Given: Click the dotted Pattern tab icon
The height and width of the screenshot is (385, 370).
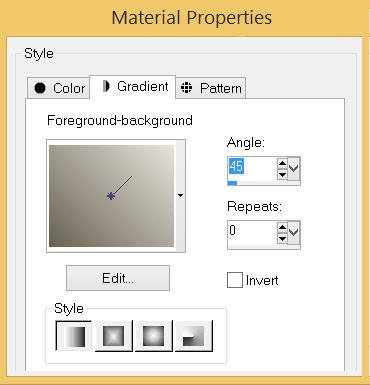Looking at the screenshot, I should click(x=186, y=88).
